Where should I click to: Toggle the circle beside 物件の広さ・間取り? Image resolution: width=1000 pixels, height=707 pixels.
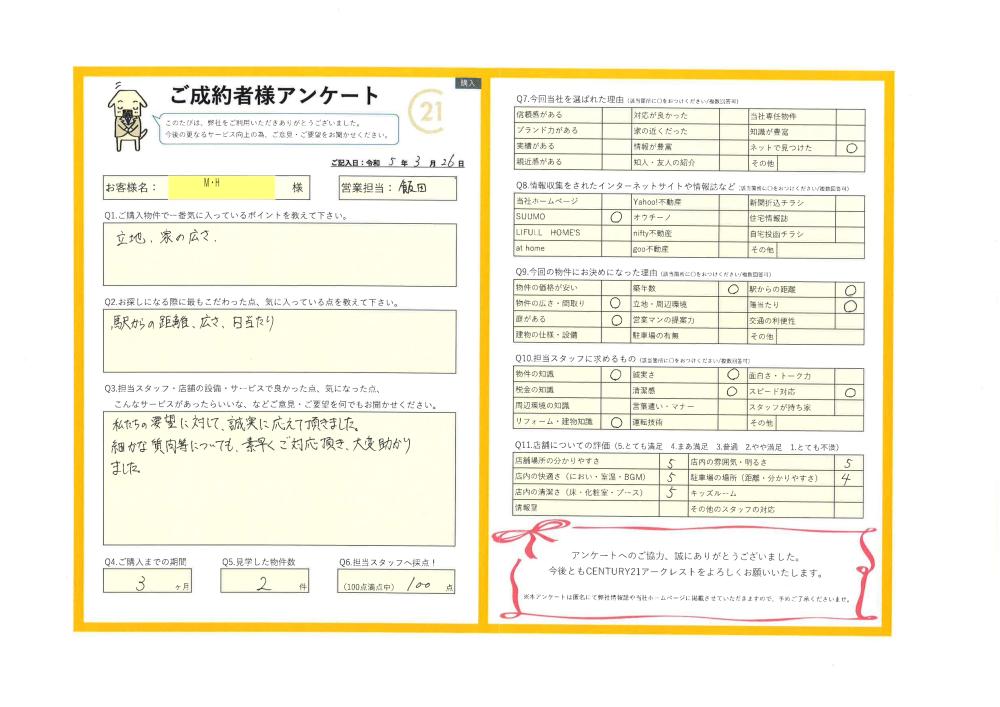click(615, 303)
